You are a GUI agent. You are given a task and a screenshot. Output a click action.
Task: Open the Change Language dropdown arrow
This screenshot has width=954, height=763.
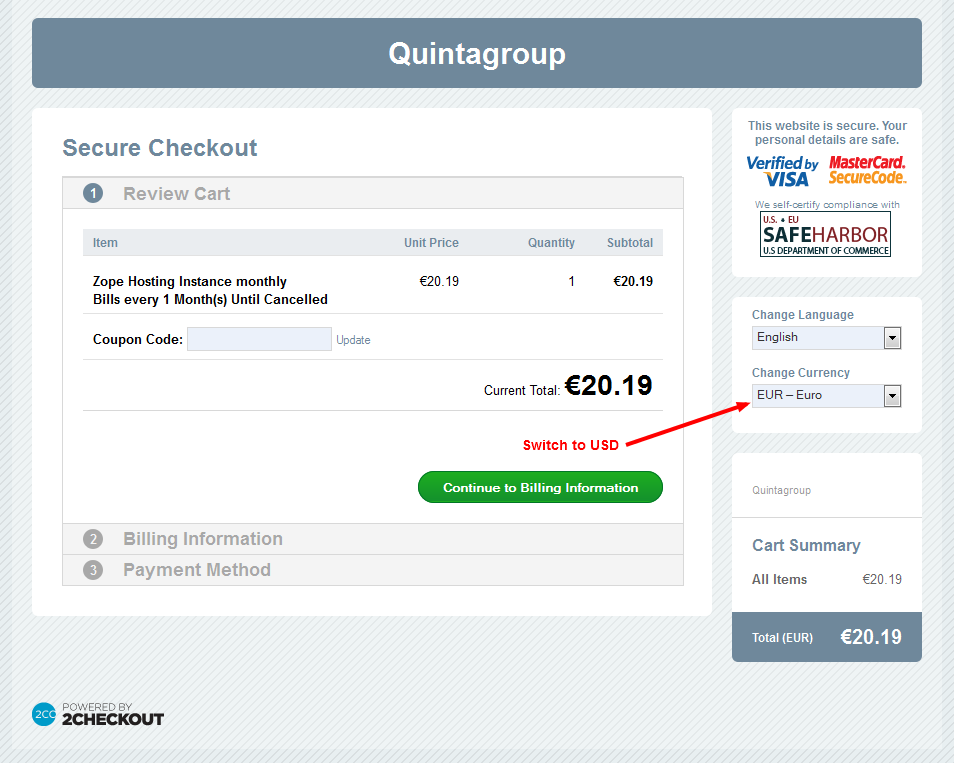(x=892, y=338)
